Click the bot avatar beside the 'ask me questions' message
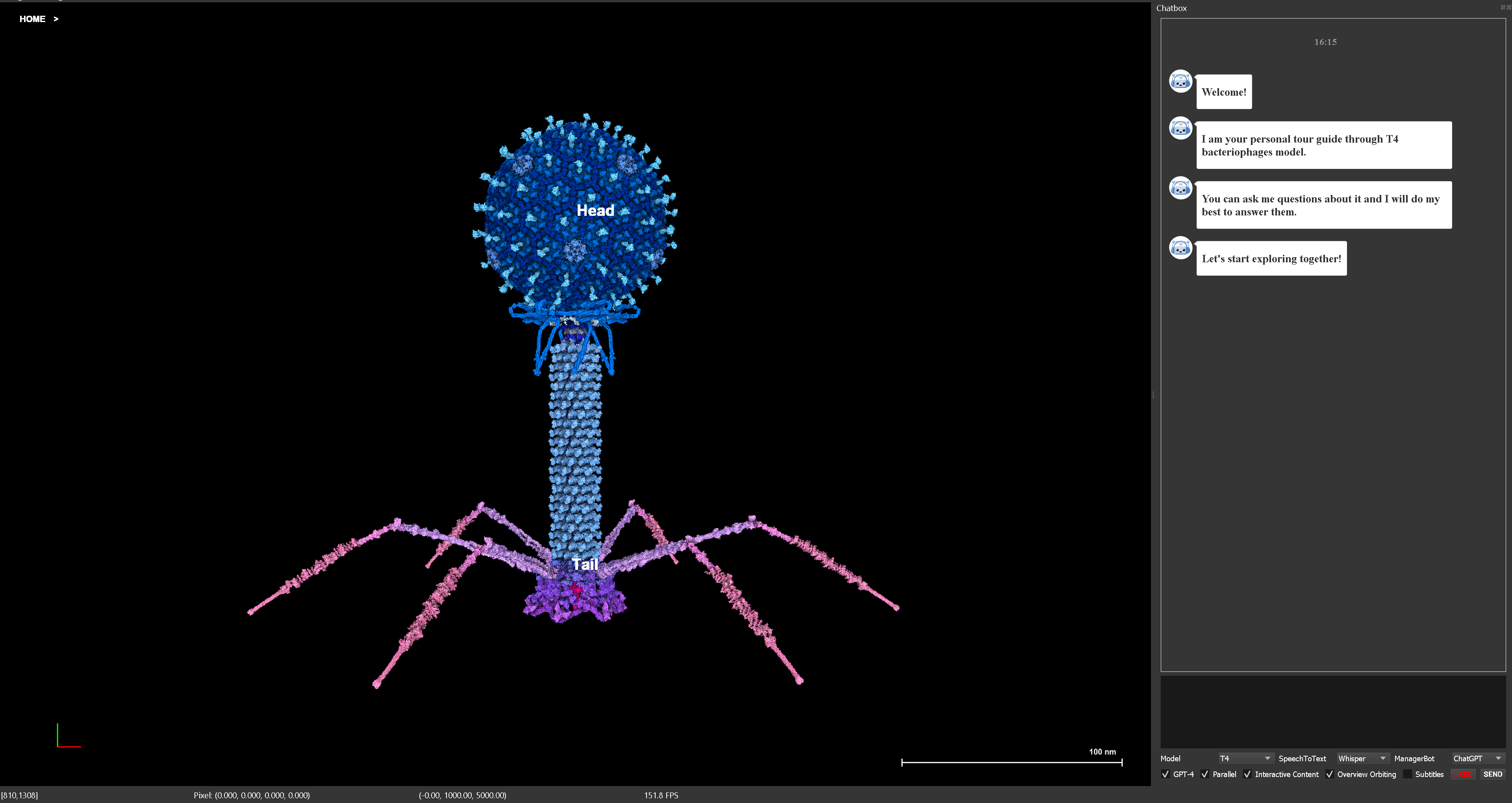Screen dimensions: 1512x803 1180,188
